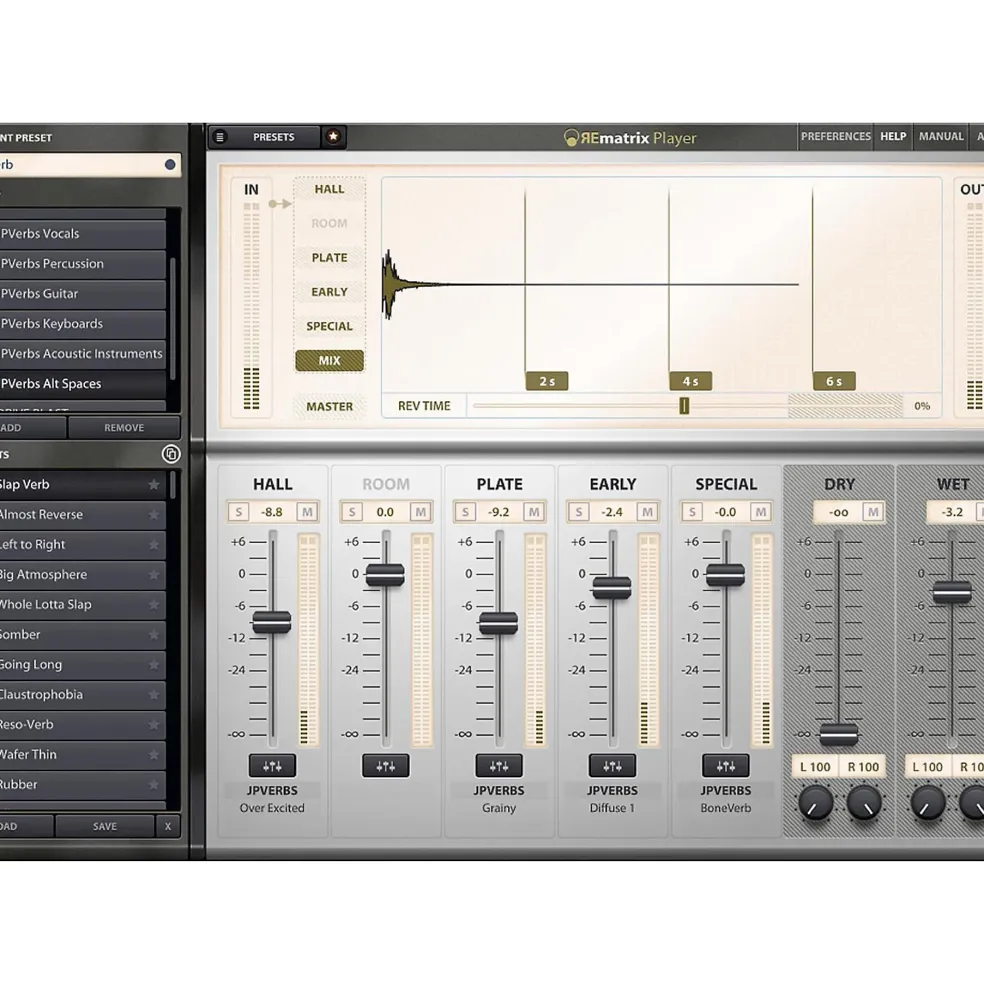Mute the HALL channel

tap(307, 512)
